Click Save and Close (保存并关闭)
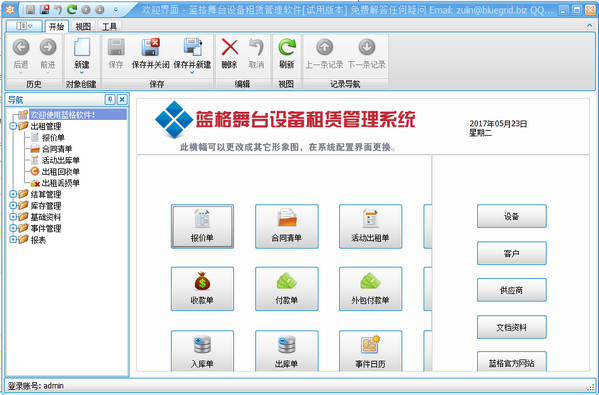 [151, 53]
